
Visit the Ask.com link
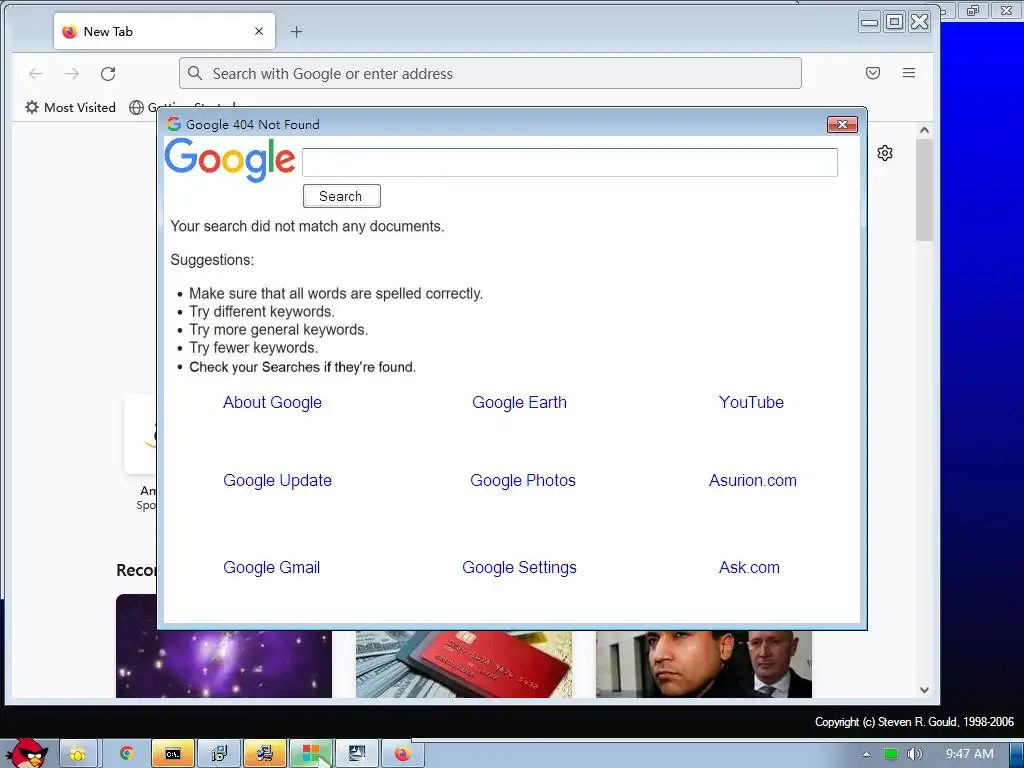click(x=749, y=568)
